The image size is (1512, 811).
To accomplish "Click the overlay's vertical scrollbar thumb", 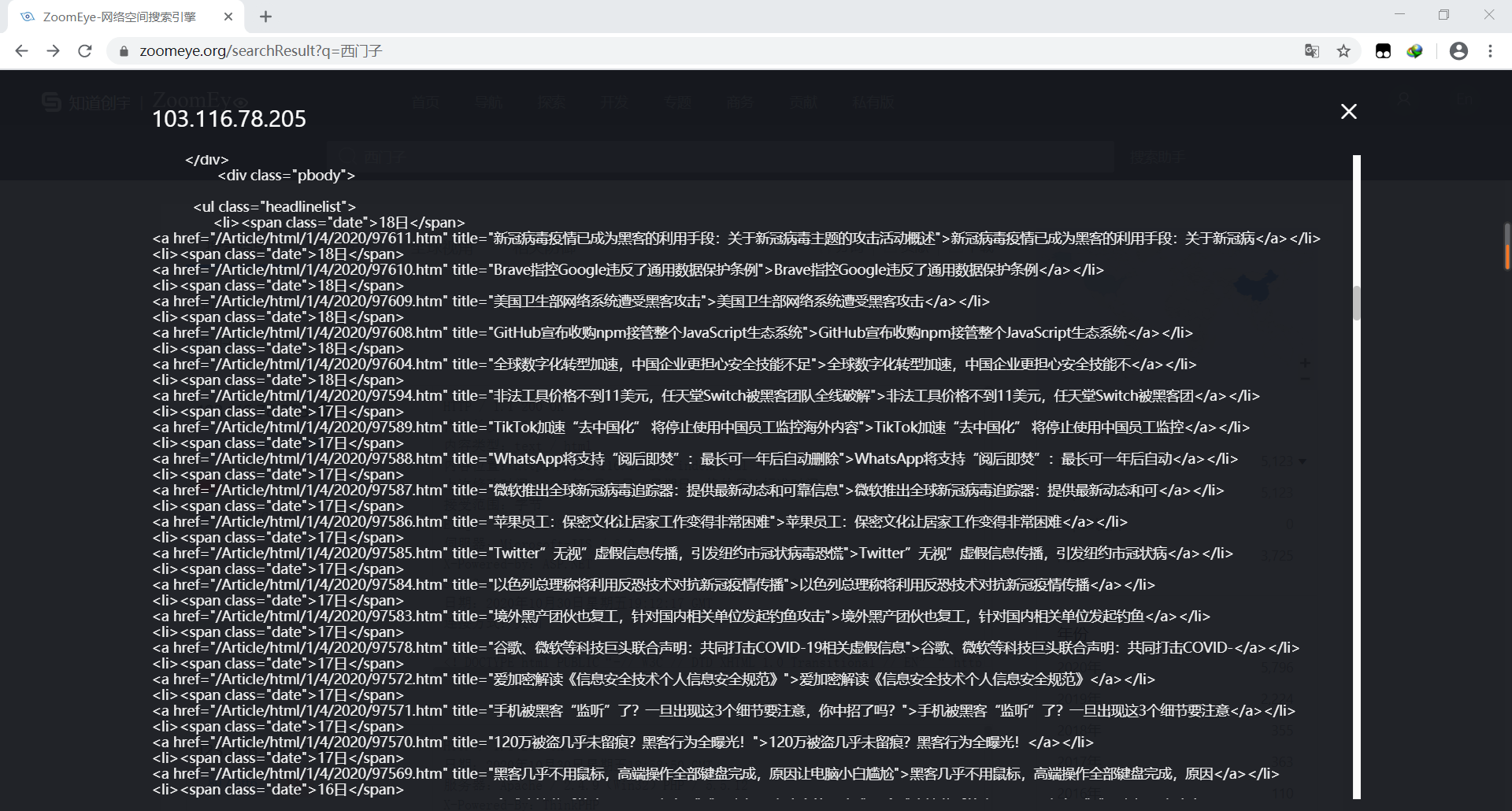I will coord(1357,302).
